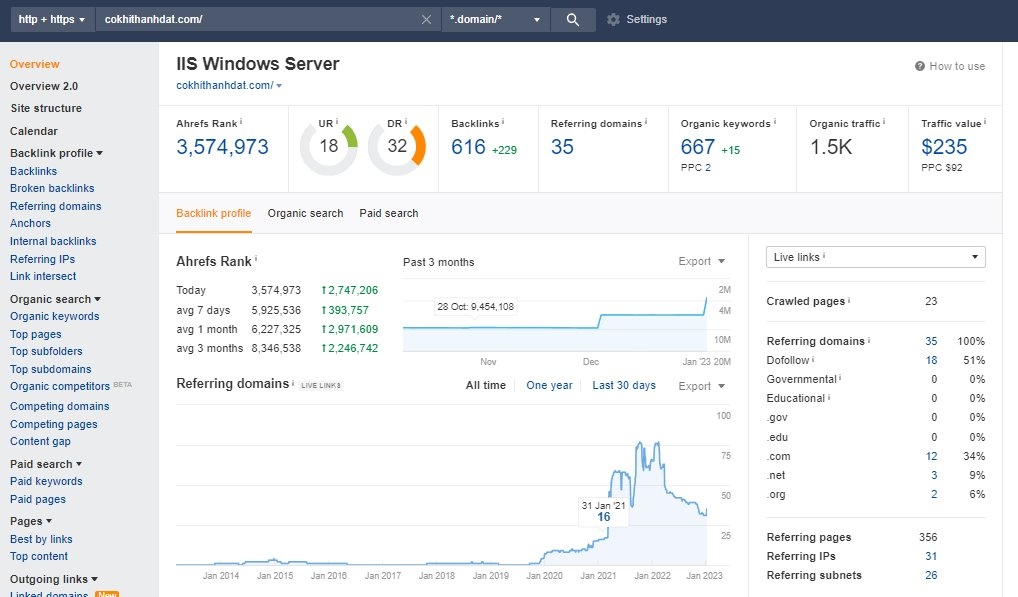Click info icon next to Ahrefs Rank metric
1018x597 pixels.
click(x=241, y=121)
